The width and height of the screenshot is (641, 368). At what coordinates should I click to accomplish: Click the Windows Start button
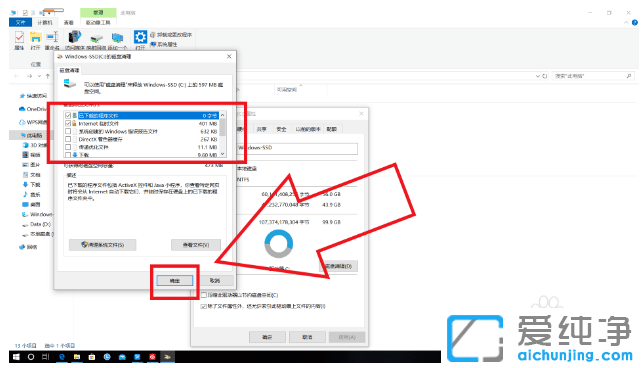tap(16, 357)
